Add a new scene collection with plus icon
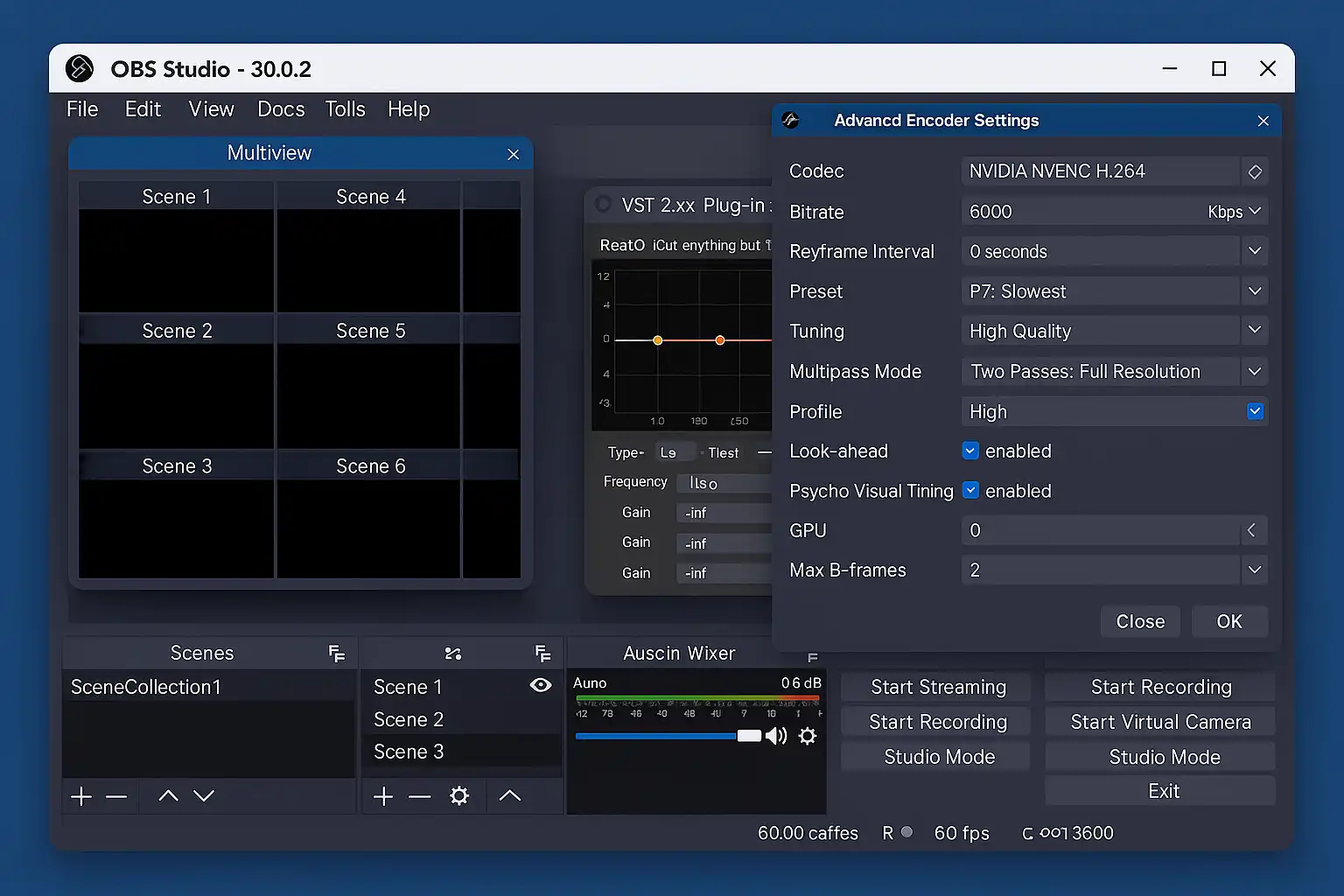The width and height of the screenshot is (1344, 896). pos(81,796)
